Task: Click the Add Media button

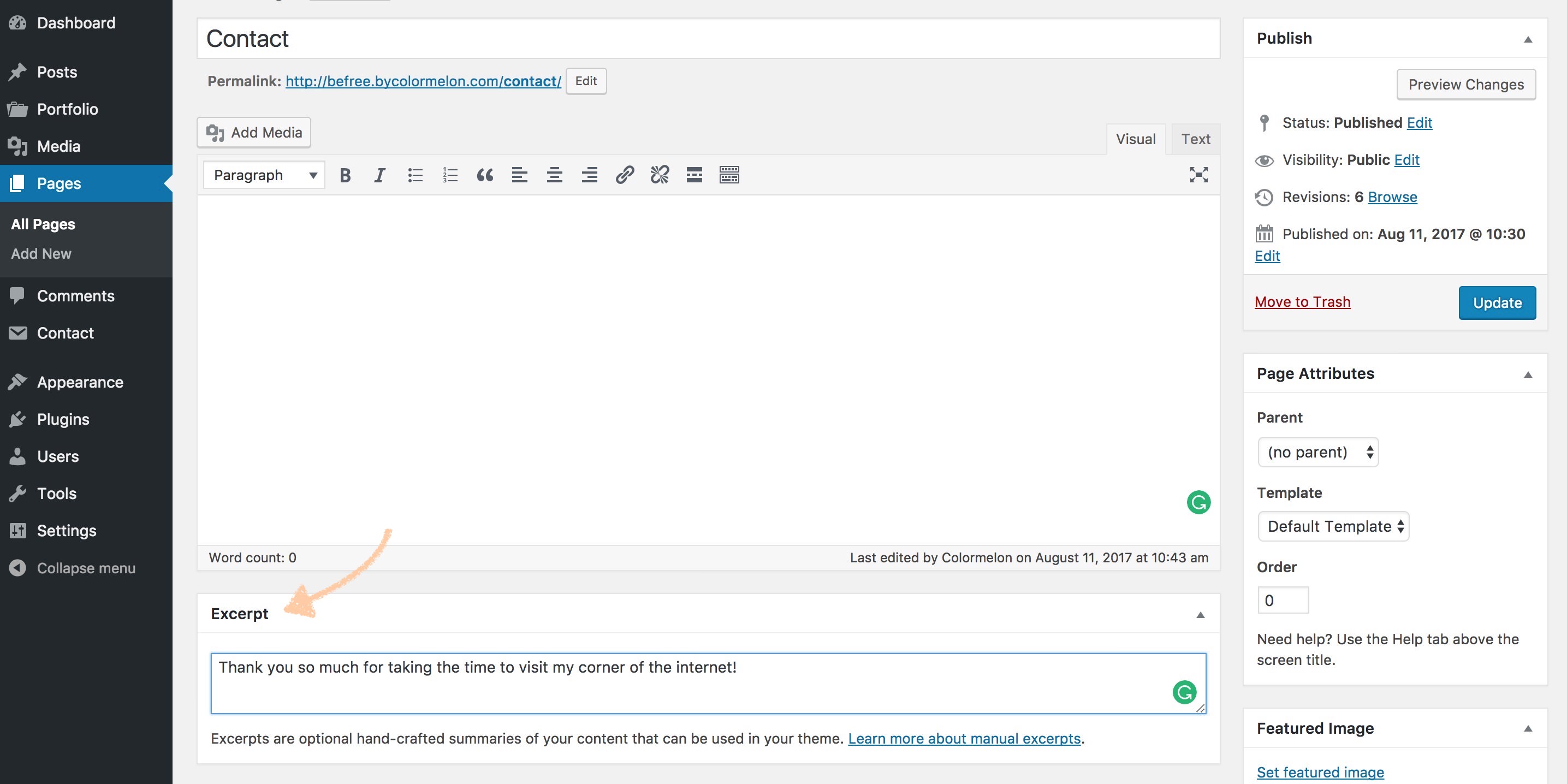Action: coord(254,133)
